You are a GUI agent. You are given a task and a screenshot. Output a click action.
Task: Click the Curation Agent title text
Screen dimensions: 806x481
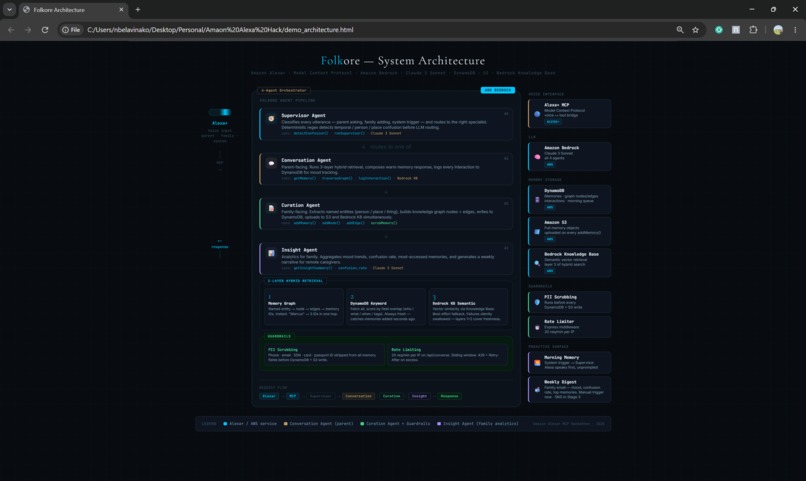pos(301,205)
